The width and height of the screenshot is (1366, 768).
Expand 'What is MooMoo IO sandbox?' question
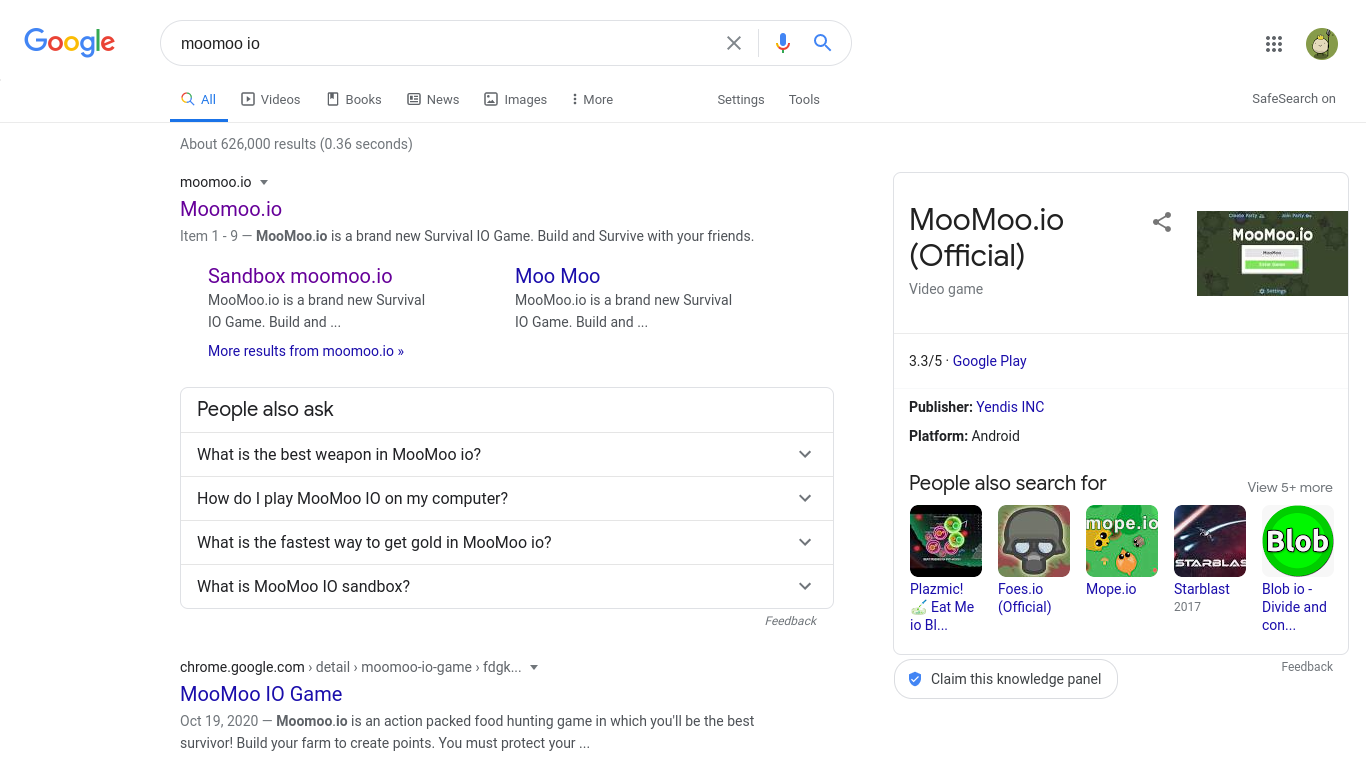click(x=507, y=586)
